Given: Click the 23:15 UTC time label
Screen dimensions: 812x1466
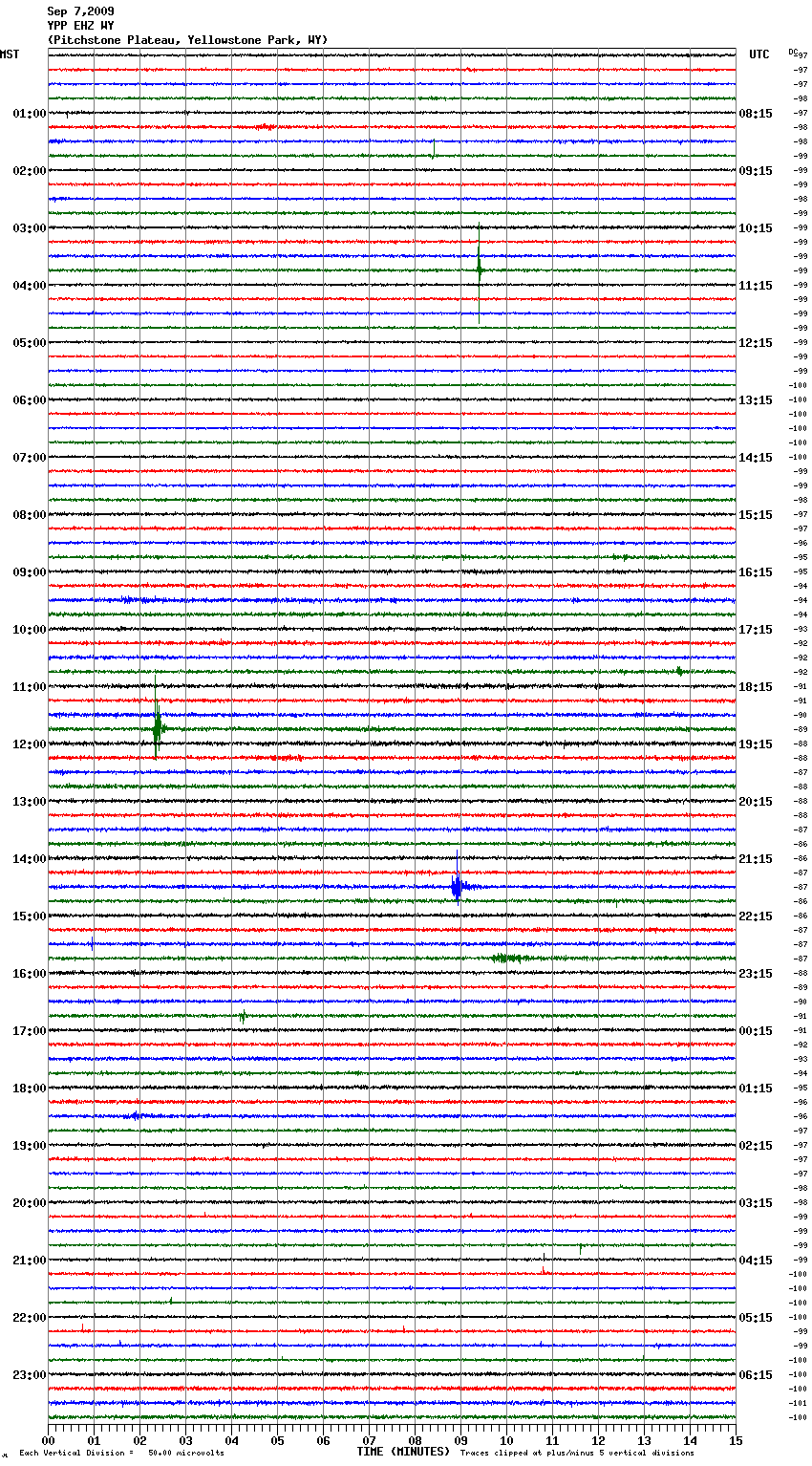Looking at the screenshot, I should pyautogui.click(x=756, y=974).
